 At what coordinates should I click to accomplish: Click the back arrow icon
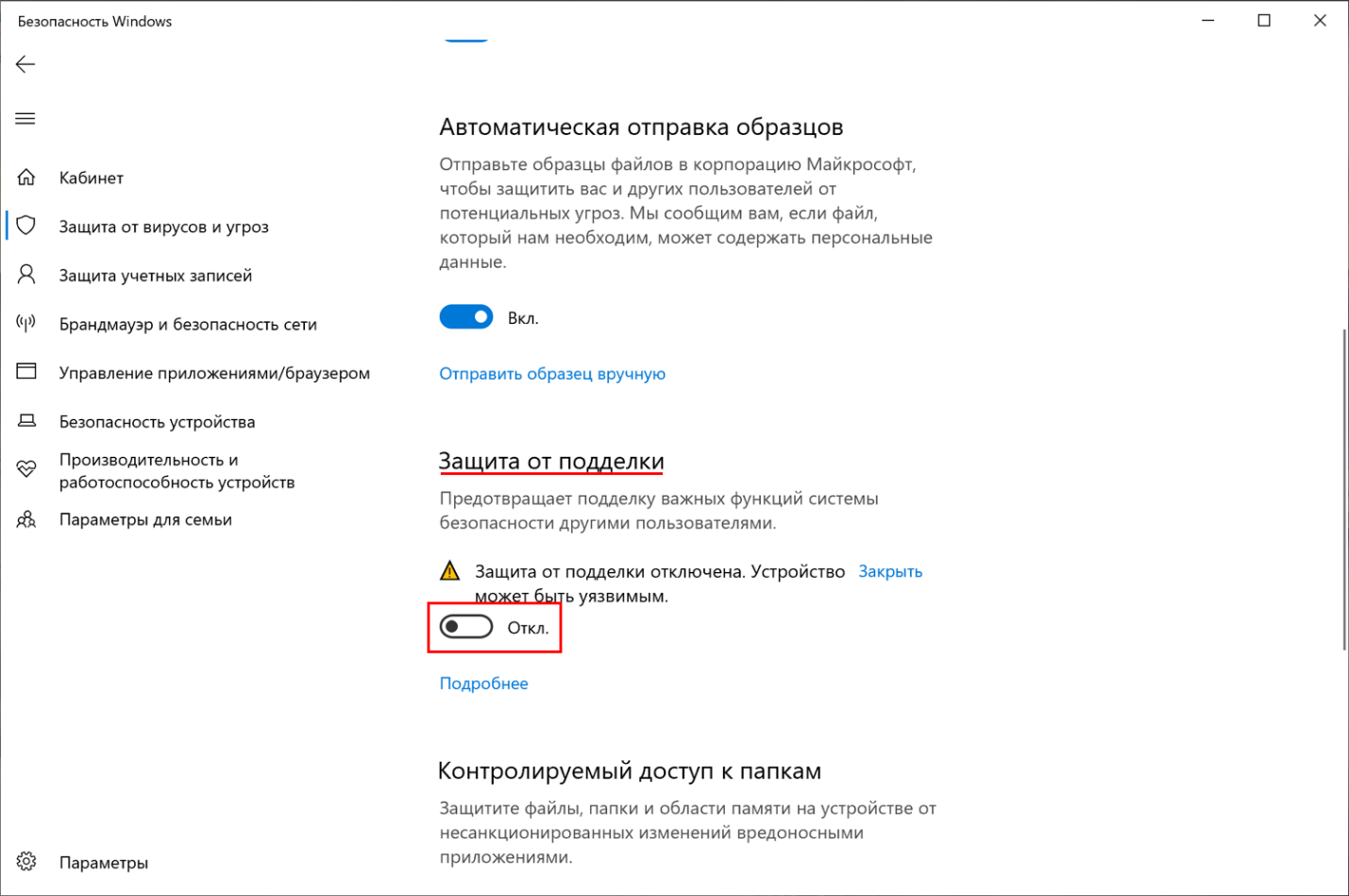point(25,64)
